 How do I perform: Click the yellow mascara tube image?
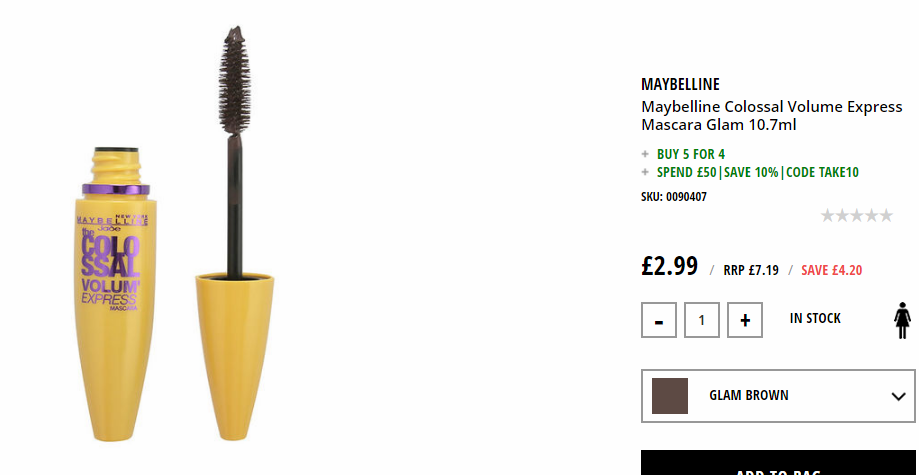(x=117, y=294)
